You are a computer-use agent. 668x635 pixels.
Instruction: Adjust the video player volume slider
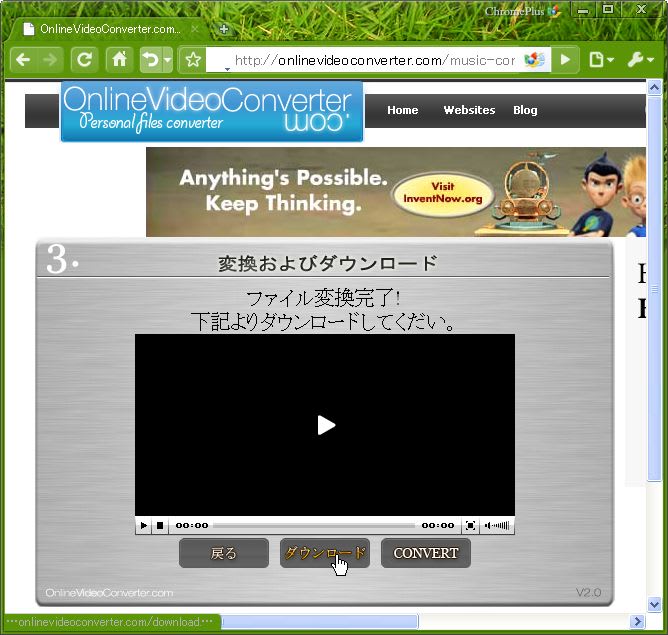pos(498,525)
